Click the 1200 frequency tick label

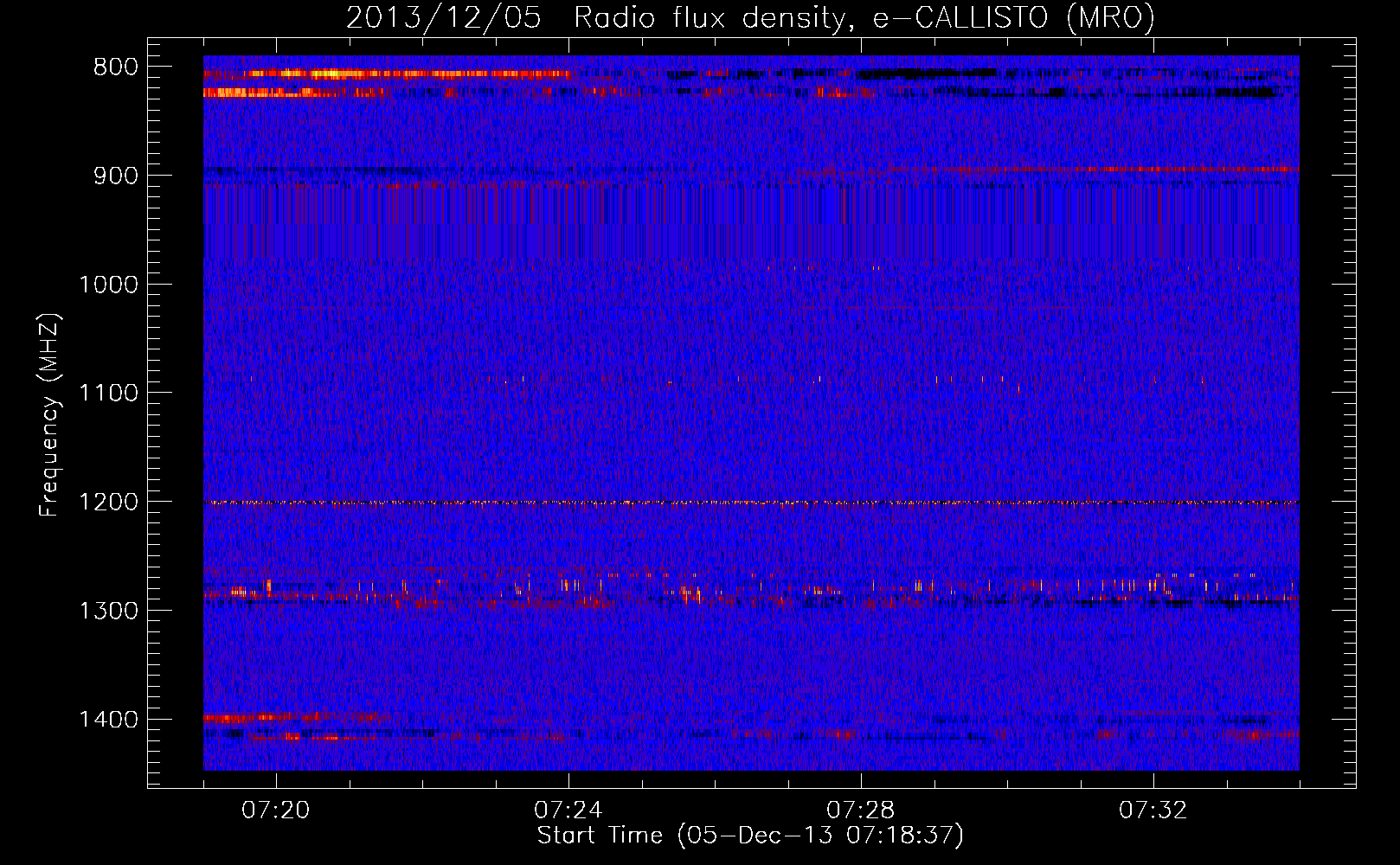click(x=108, y=503)
